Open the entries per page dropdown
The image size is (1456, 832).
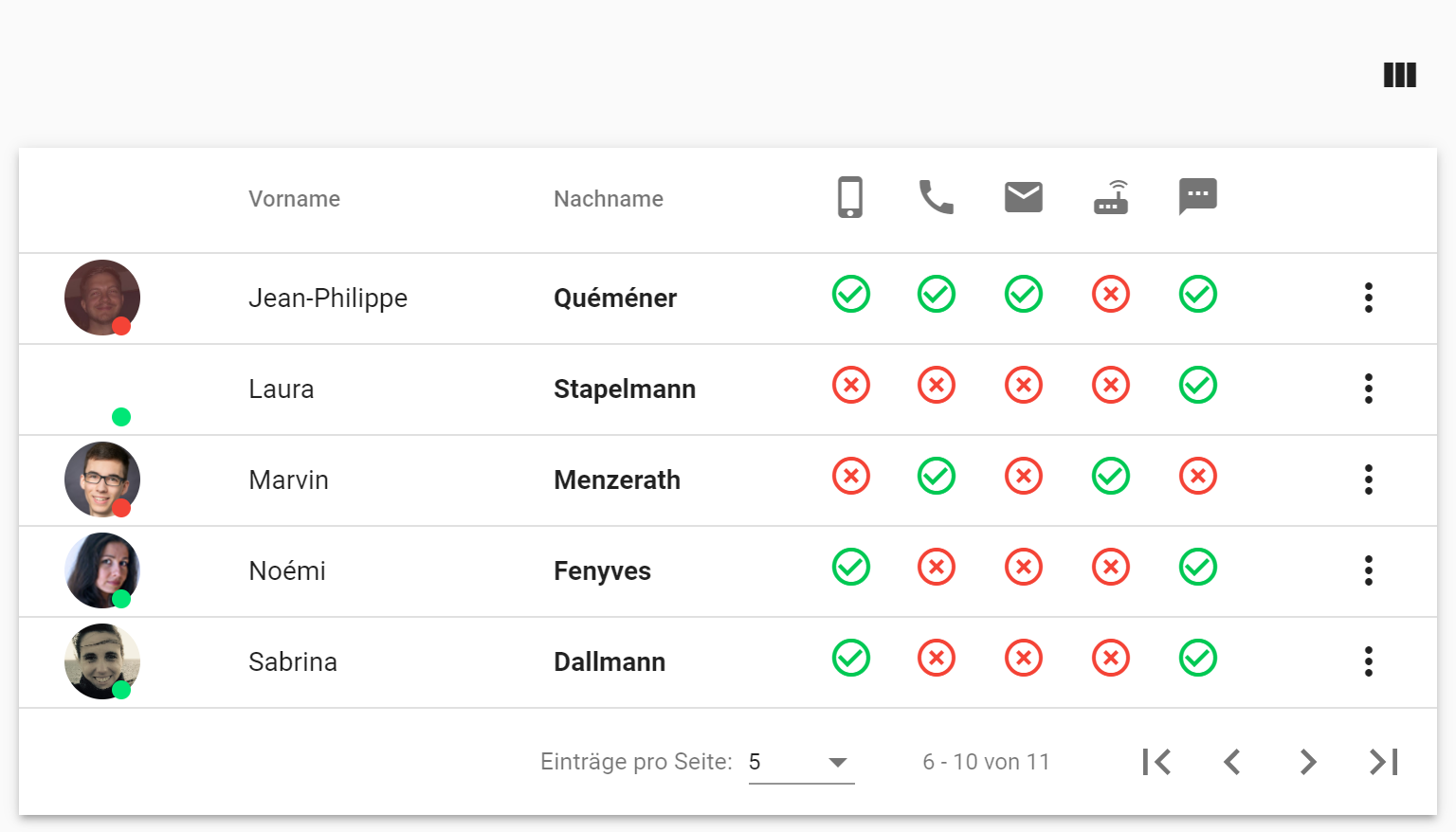(x=801, y=762)
